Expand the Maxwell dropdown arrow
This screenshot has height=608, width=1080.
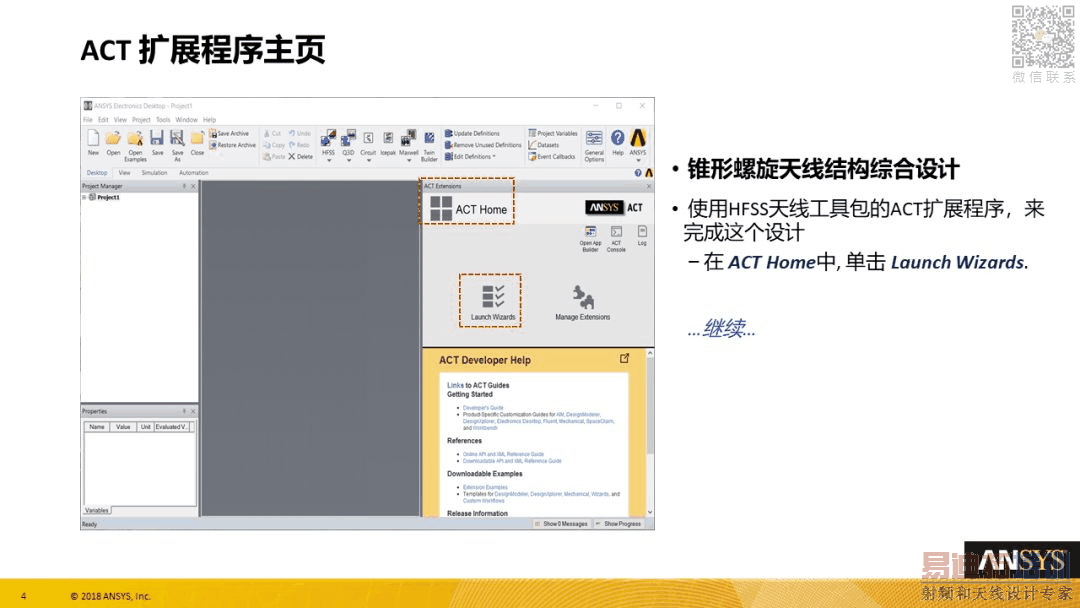pos(408,160)
